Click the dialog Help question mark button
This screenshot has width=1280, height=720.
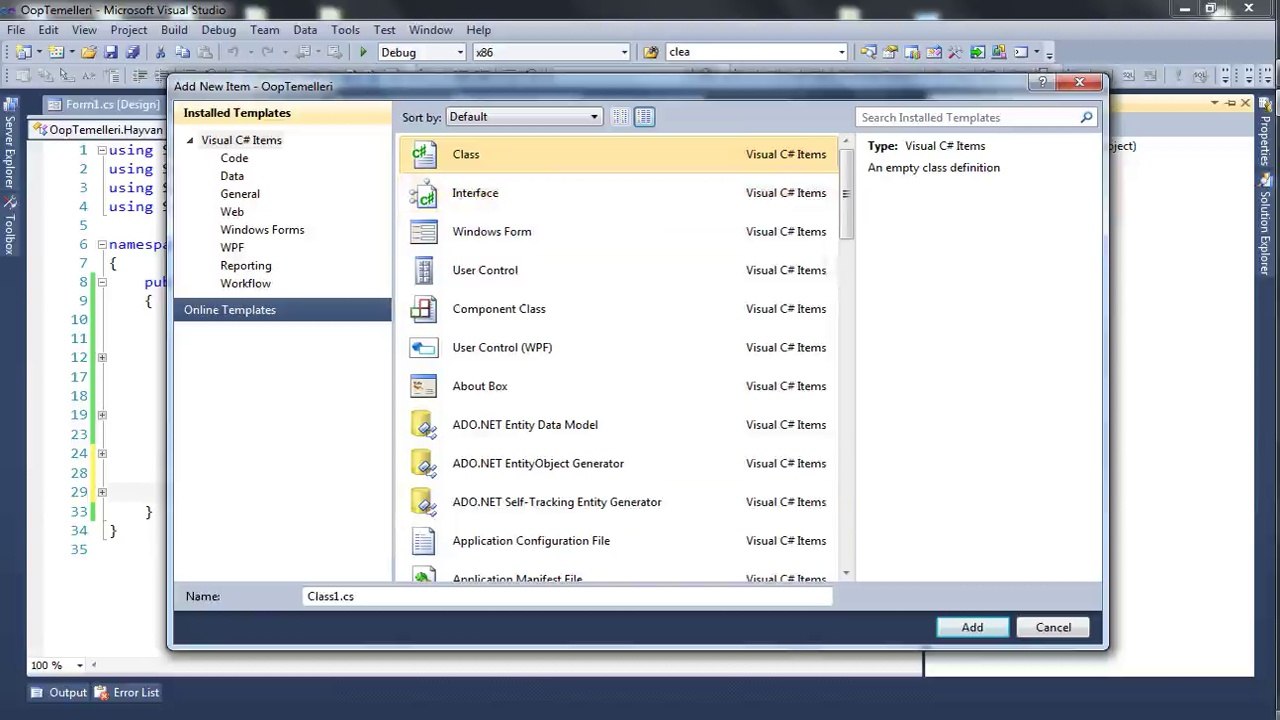coord(1043,83)
